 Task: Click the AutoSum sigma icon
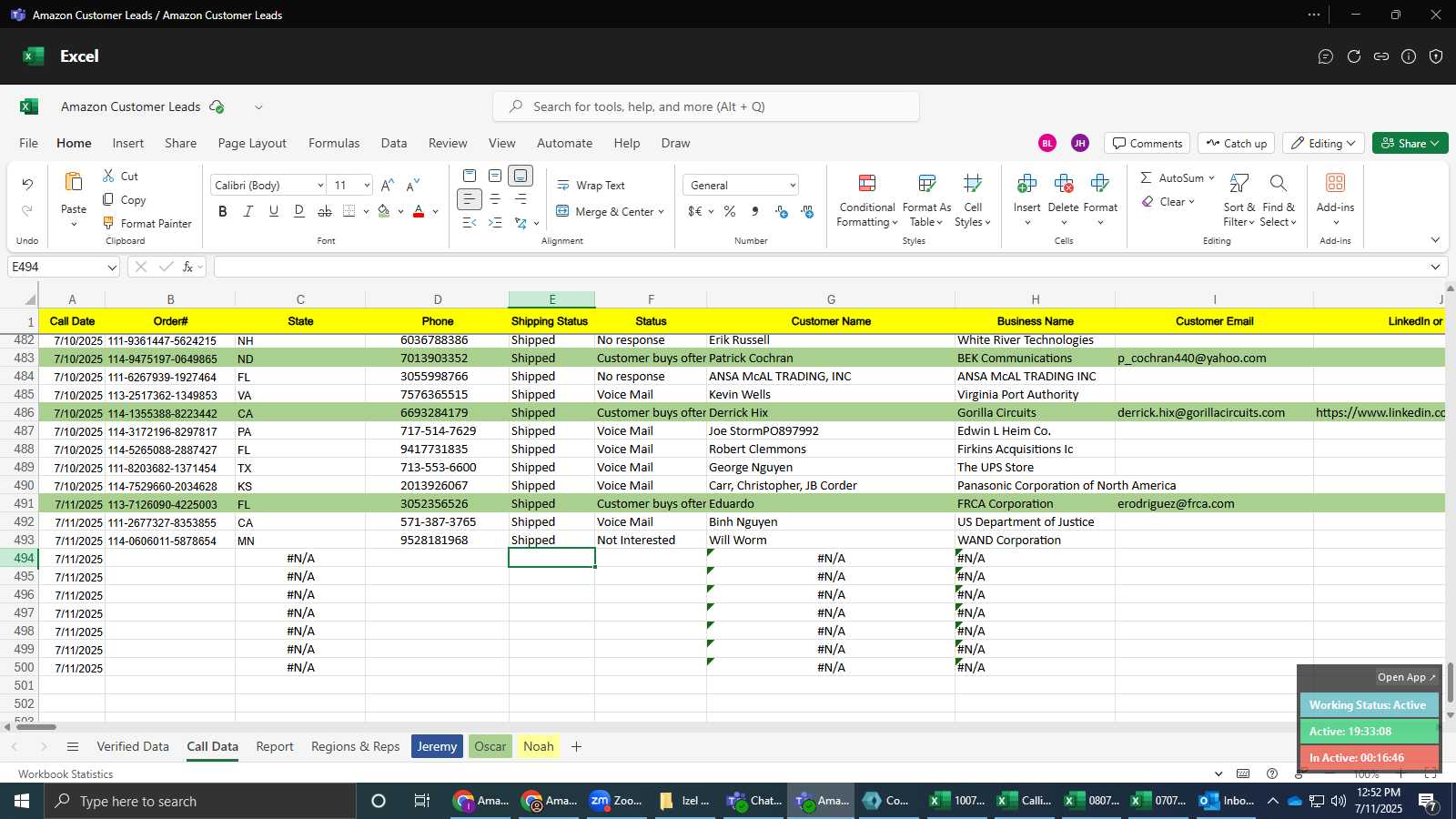pyautogui.click(x=1147, y=177)
